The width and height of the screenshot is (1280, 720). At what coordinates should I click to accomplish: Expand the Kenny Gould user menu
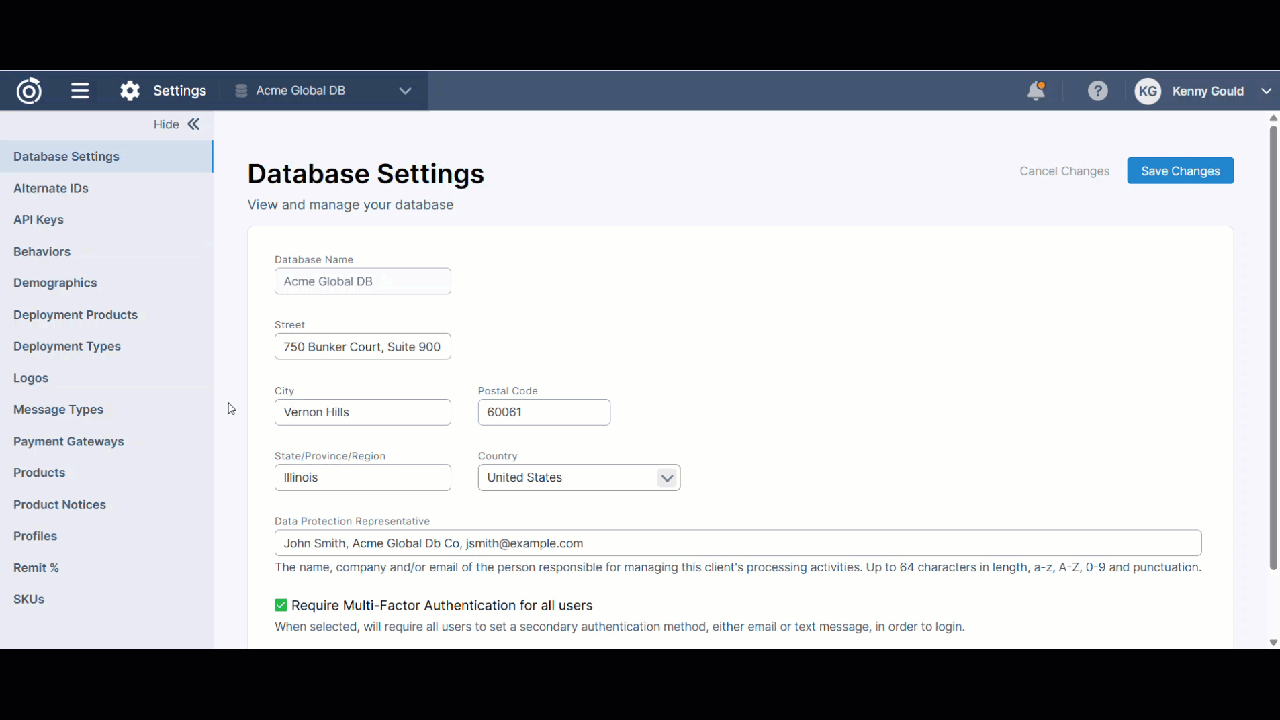(x=1266, y=91)
